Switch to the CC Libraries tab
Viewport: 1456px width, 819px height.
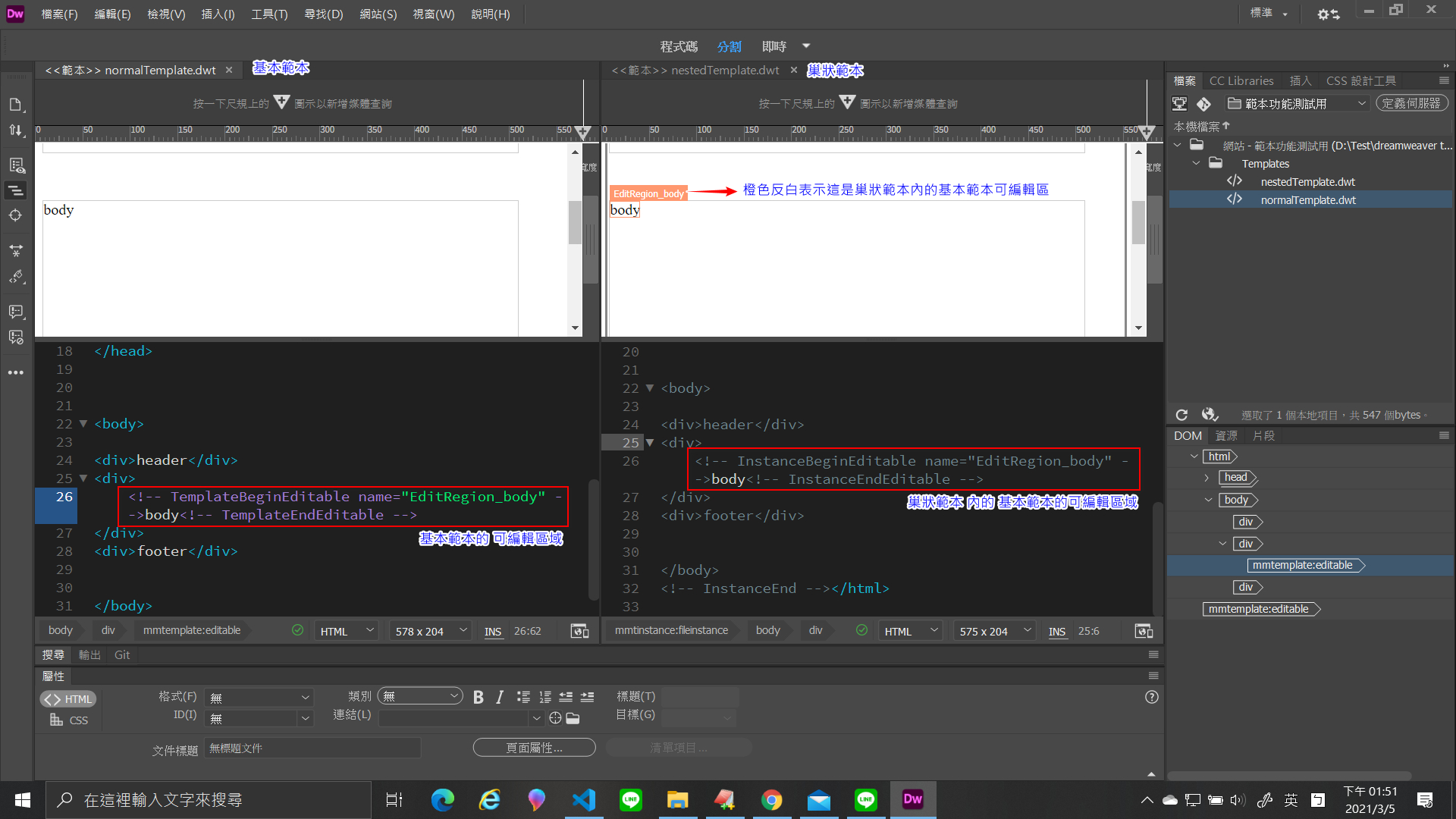(1241, 80)
